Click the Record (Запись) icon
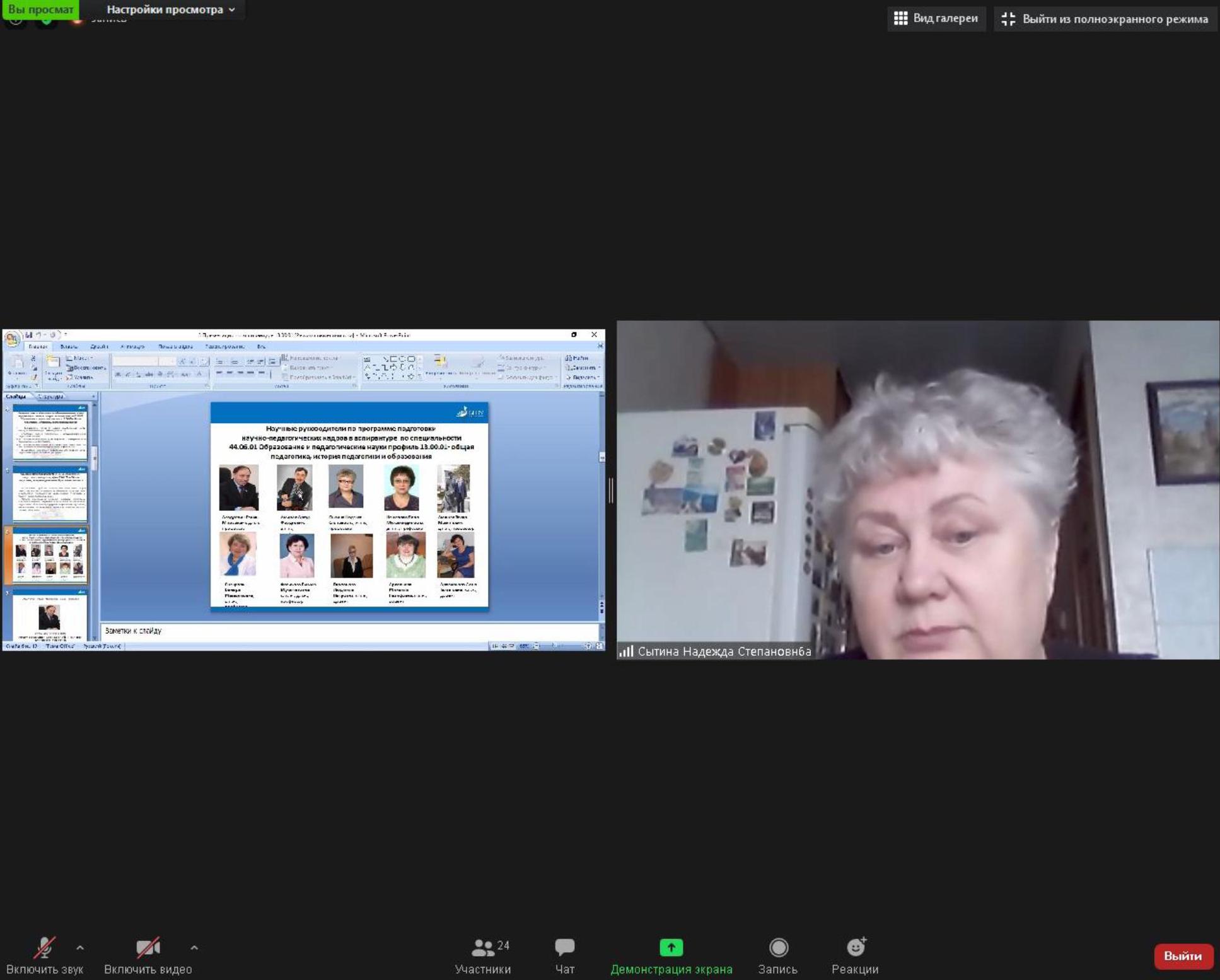 (778, 947)
